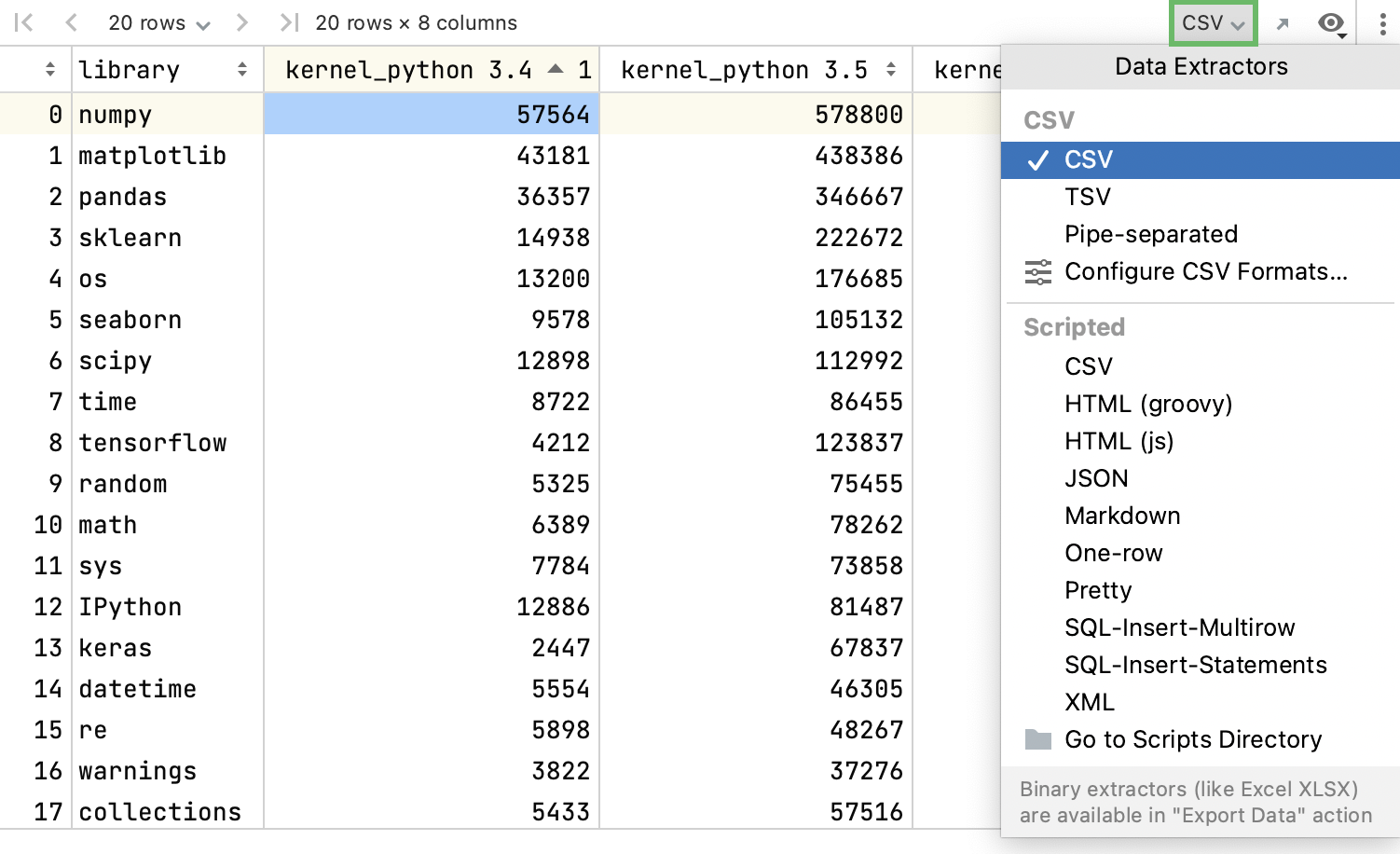
Task: Select the Markdown scripted extractor
Action: click(x=1122, y=516)
